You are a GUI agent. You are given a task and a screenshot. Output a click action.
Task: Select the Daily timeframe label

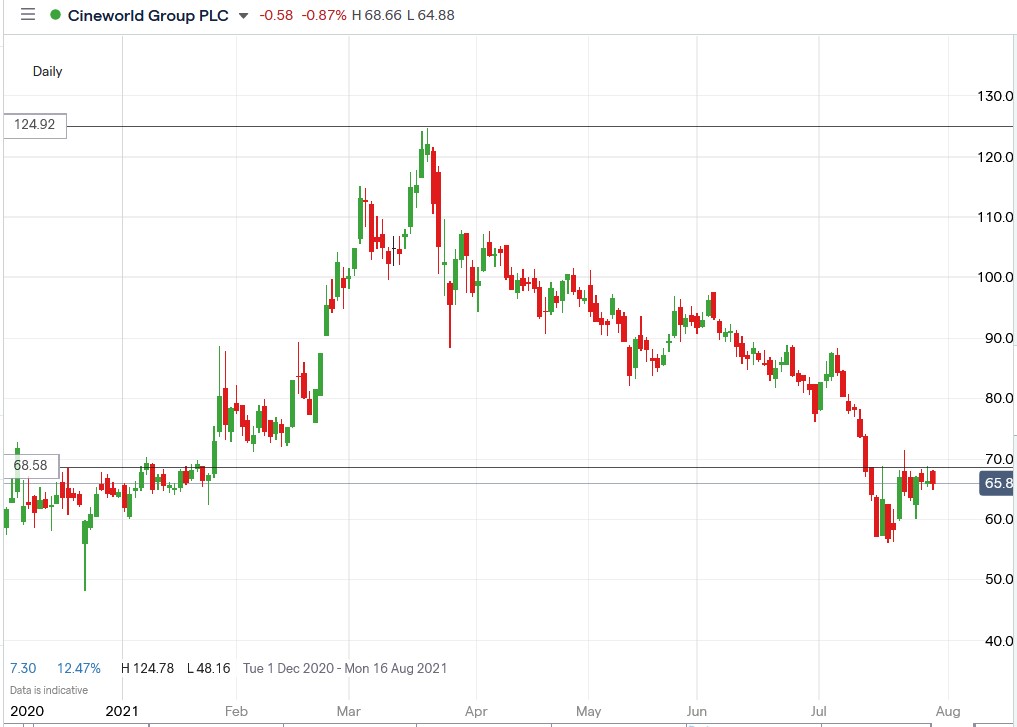tap(47, 71)
